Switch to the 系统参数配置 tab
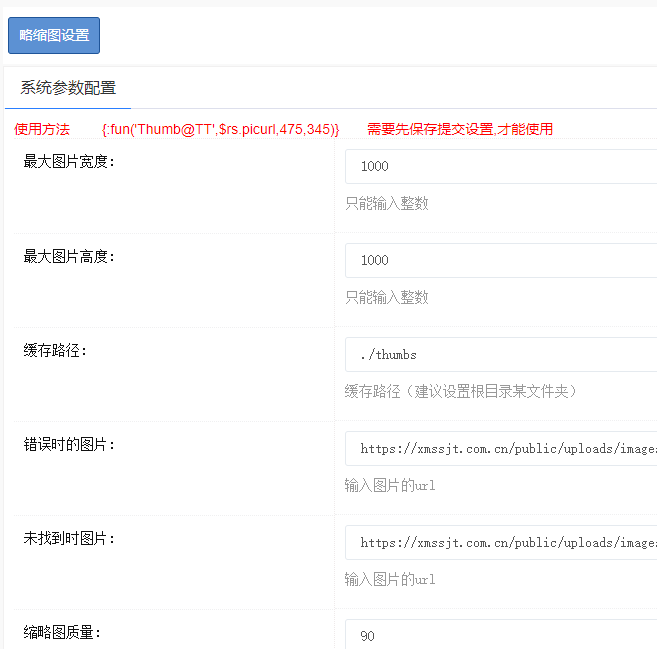 [x=68, y=88]
